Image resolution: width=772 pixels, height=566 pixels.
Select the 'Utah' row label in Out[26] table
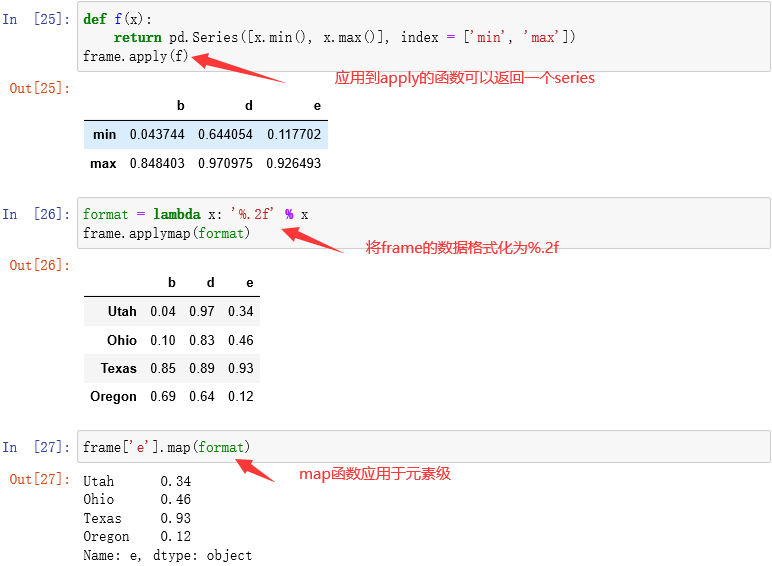[x=122, y=312]
